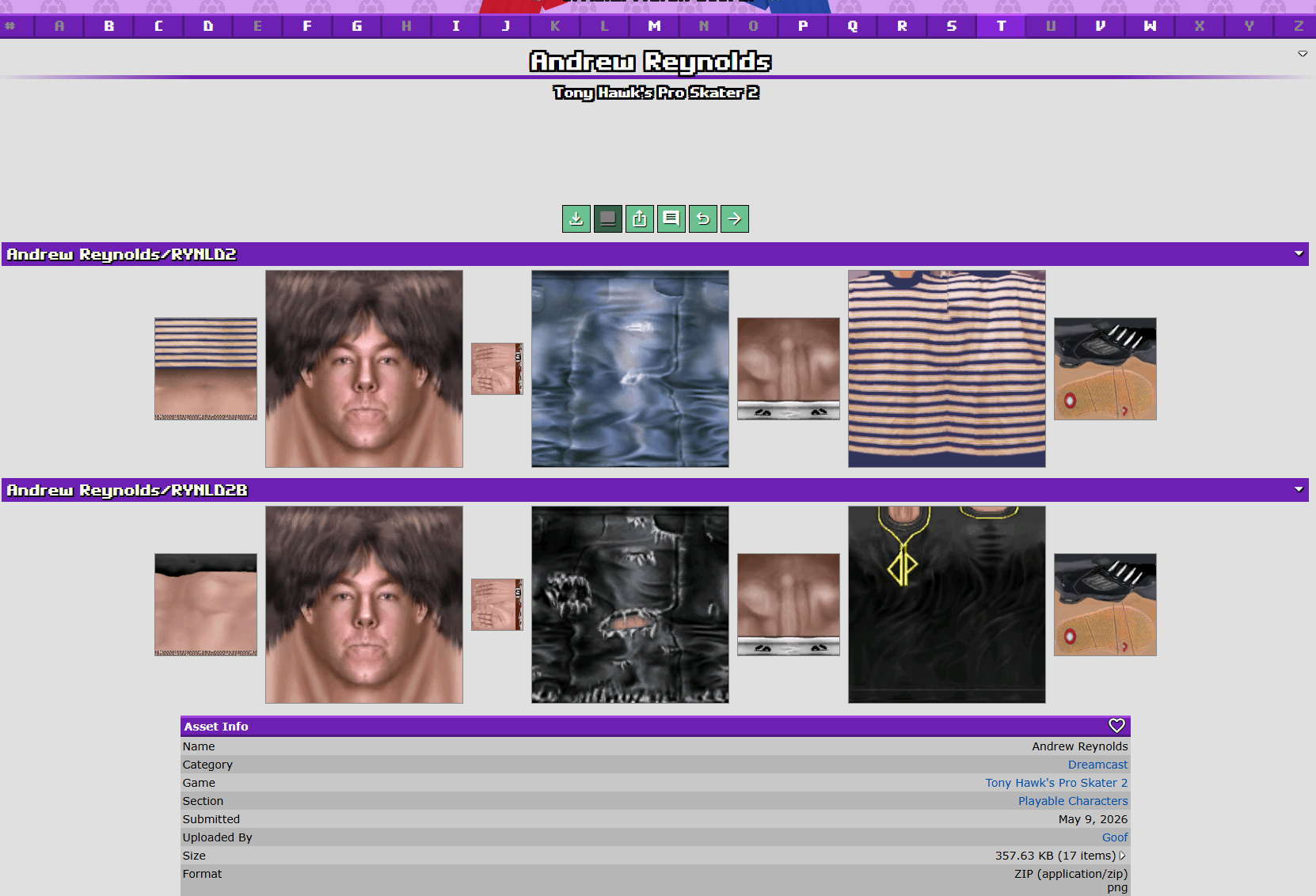The height and width of the screenshot is (896, 1316).
Task: Select letter J in the alphabet bar
Action: pyautogui.click(x=506, y=26)
